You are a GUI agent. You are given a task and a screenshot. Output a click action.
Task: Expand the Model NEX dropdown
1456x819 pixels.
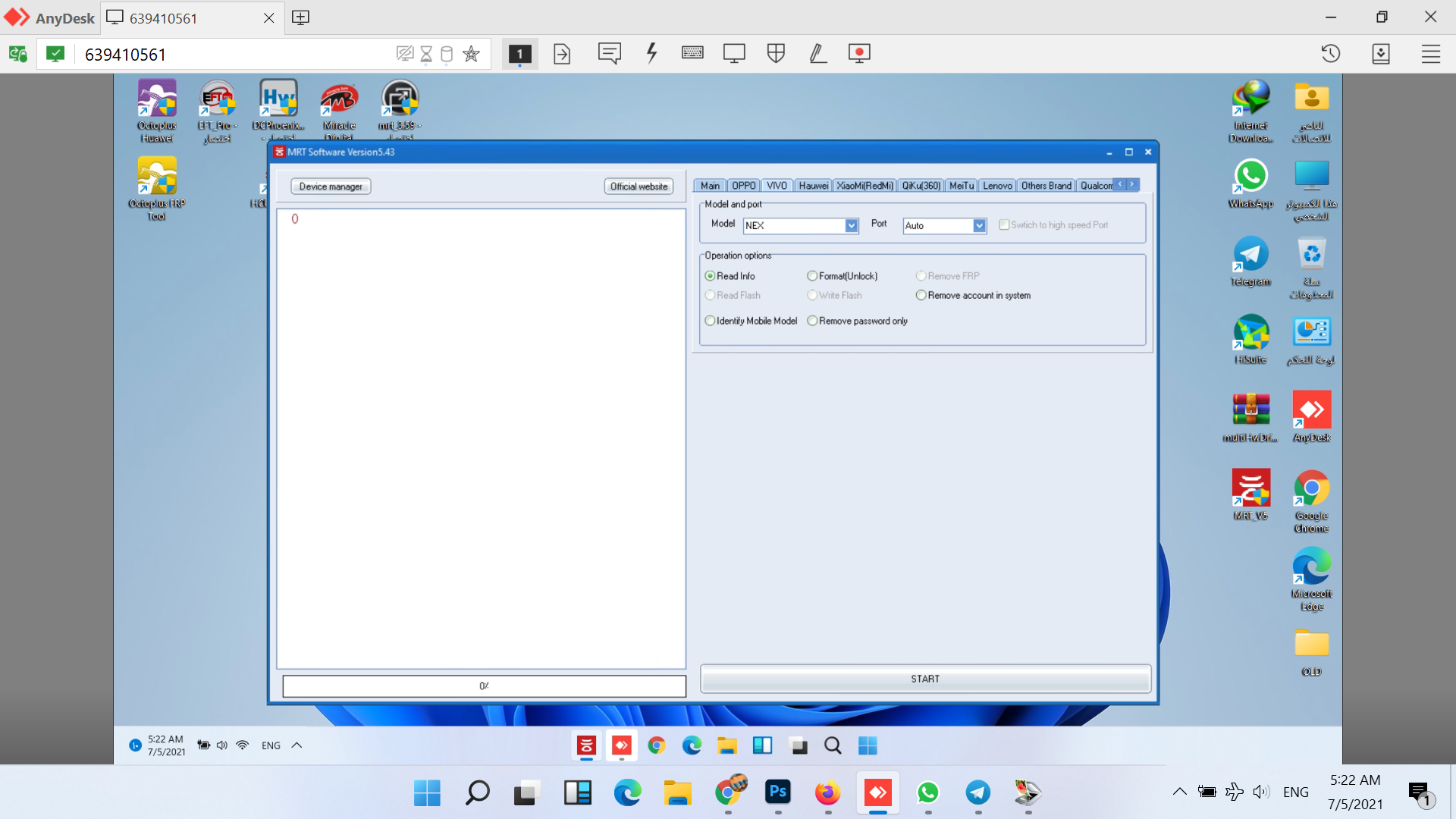[x=852, y=226]
